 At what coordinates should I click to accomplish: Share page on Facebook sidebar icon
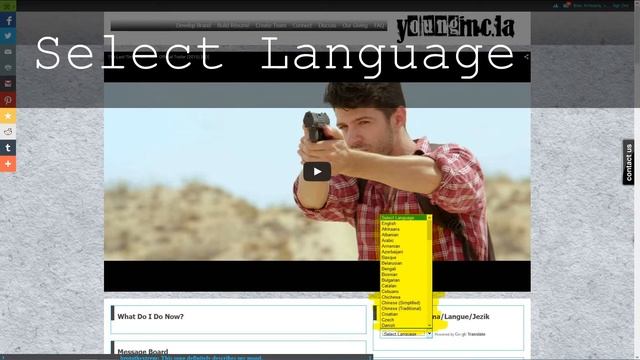(x=8, y=20)
